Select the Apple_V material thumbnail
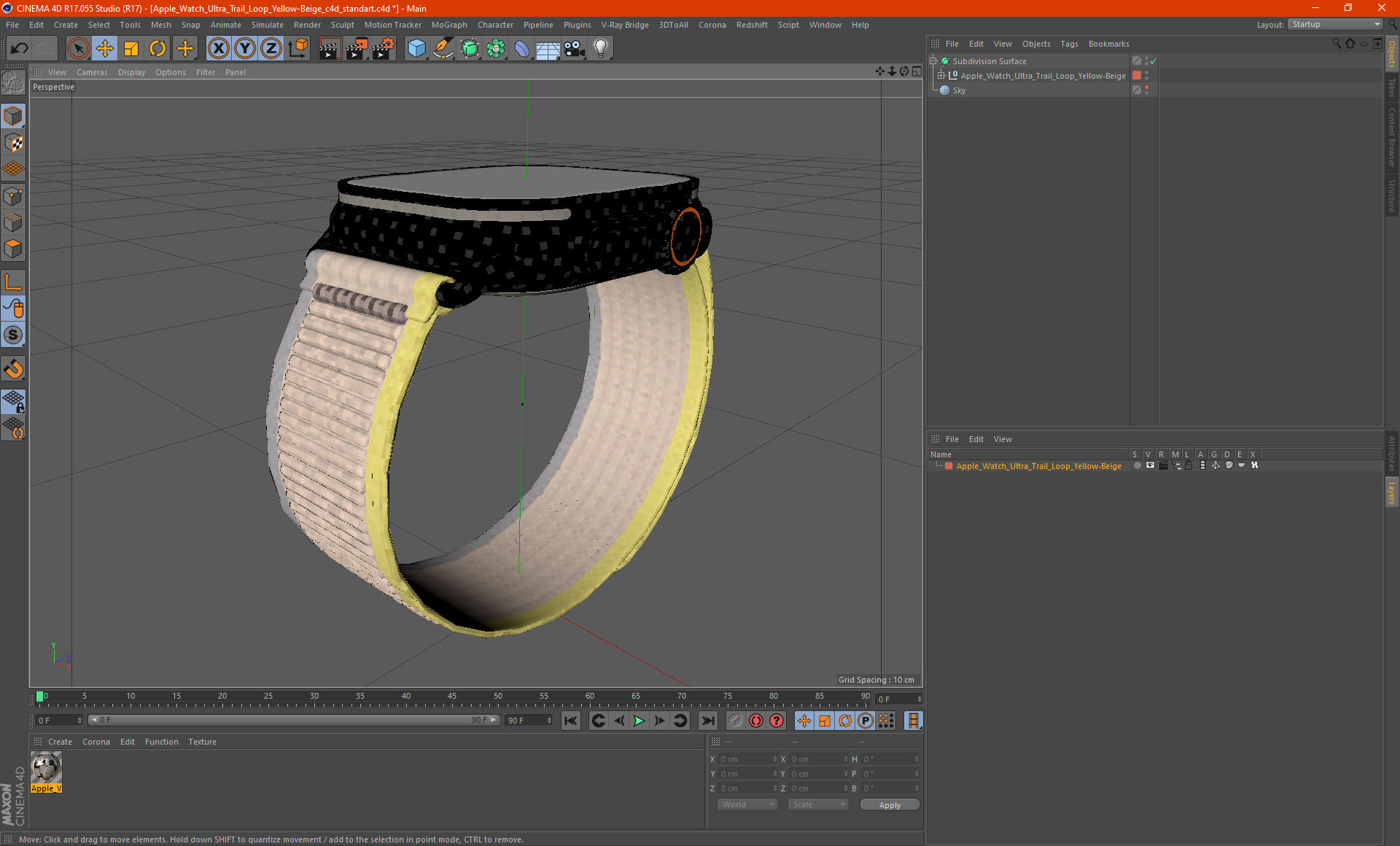Viewport: 1400px width, 846px height. click(x=46, y=768)
